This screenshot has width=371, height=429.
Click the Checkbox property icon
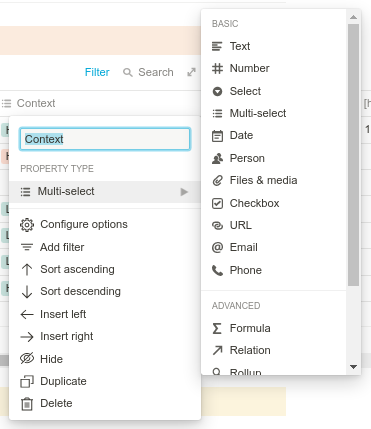[x=217, y=203]
